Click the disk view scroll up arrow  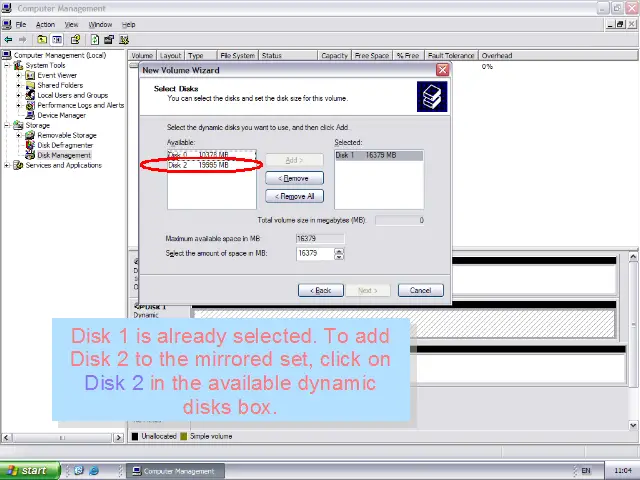point(633,257)
